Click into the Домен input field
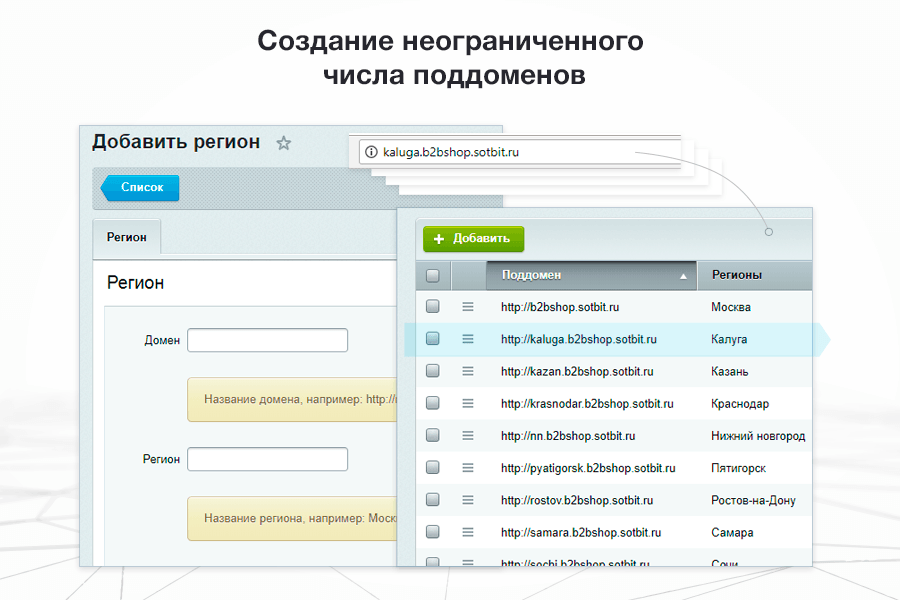900x600 pixels. (267, 340)
